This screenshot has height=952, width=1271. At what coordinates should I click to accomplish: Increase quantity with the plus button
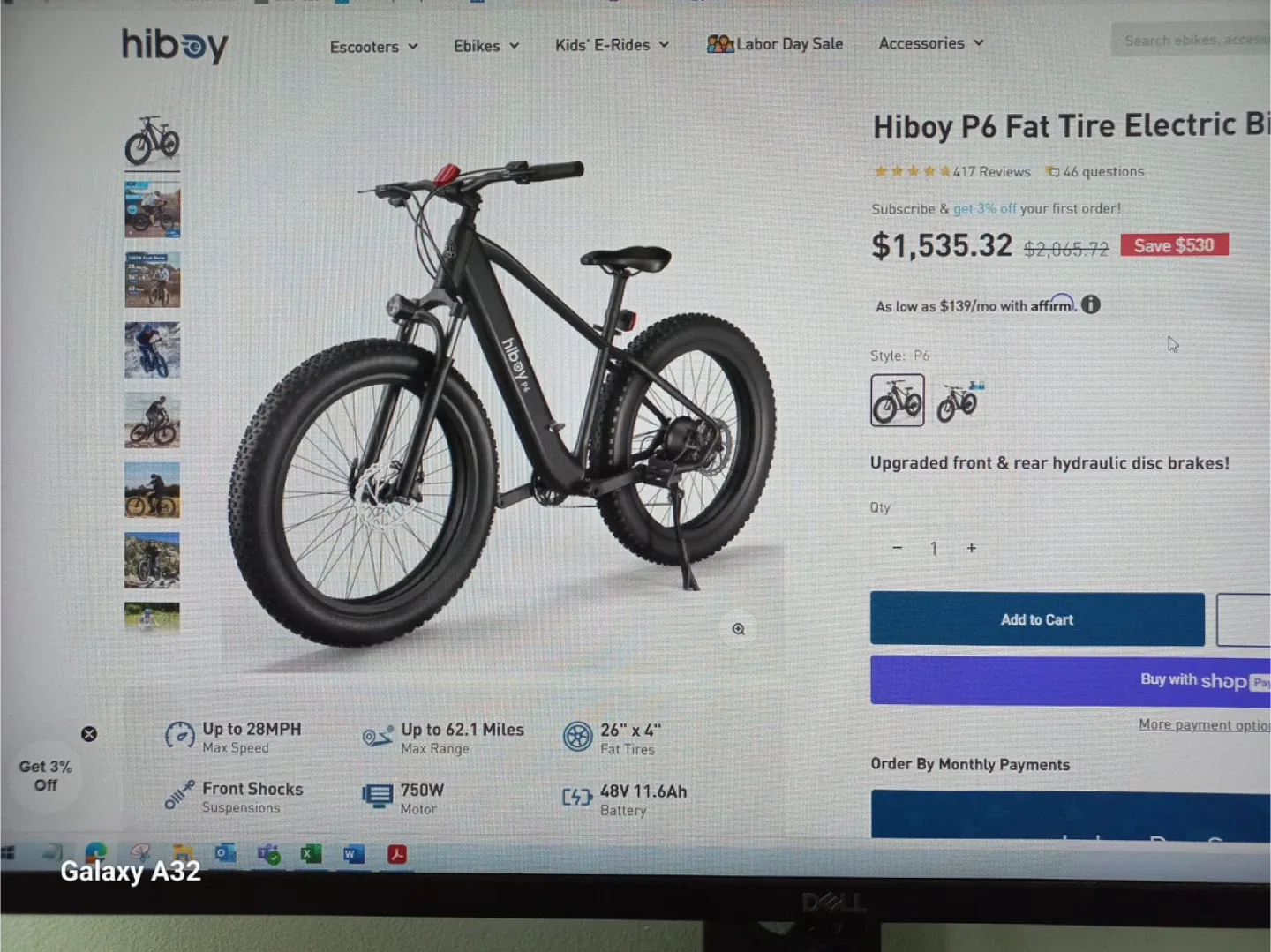[971, 548]
